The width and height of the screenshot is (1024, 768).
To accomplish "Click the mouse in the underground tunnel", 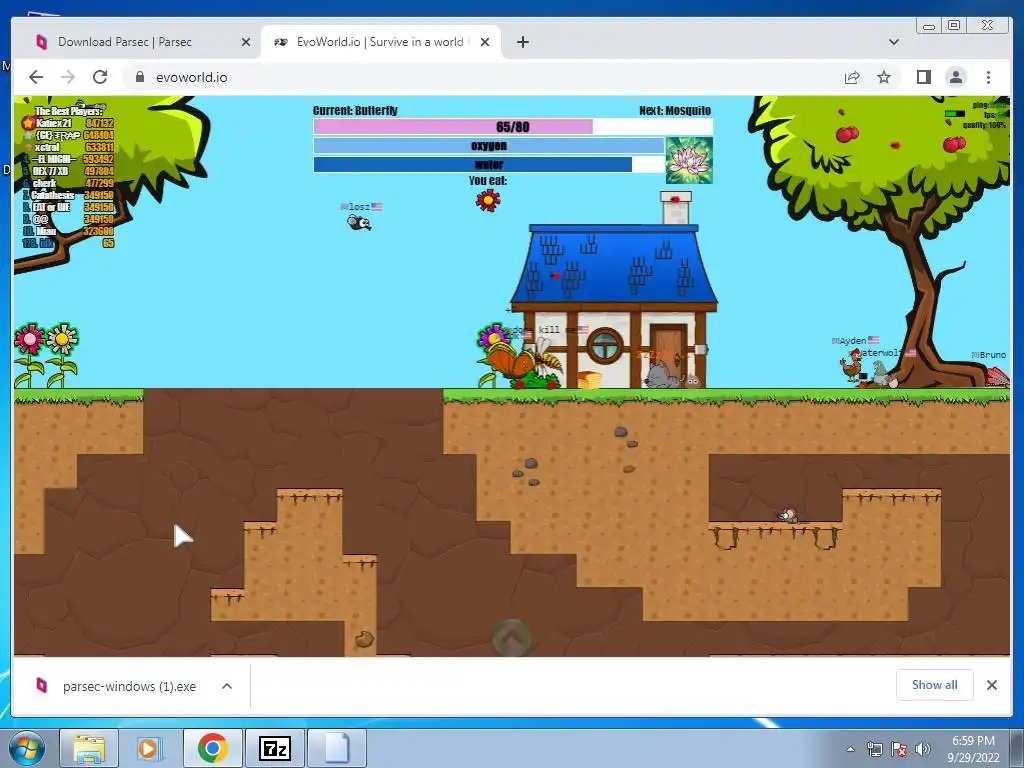I will click(x=789, y=516).
